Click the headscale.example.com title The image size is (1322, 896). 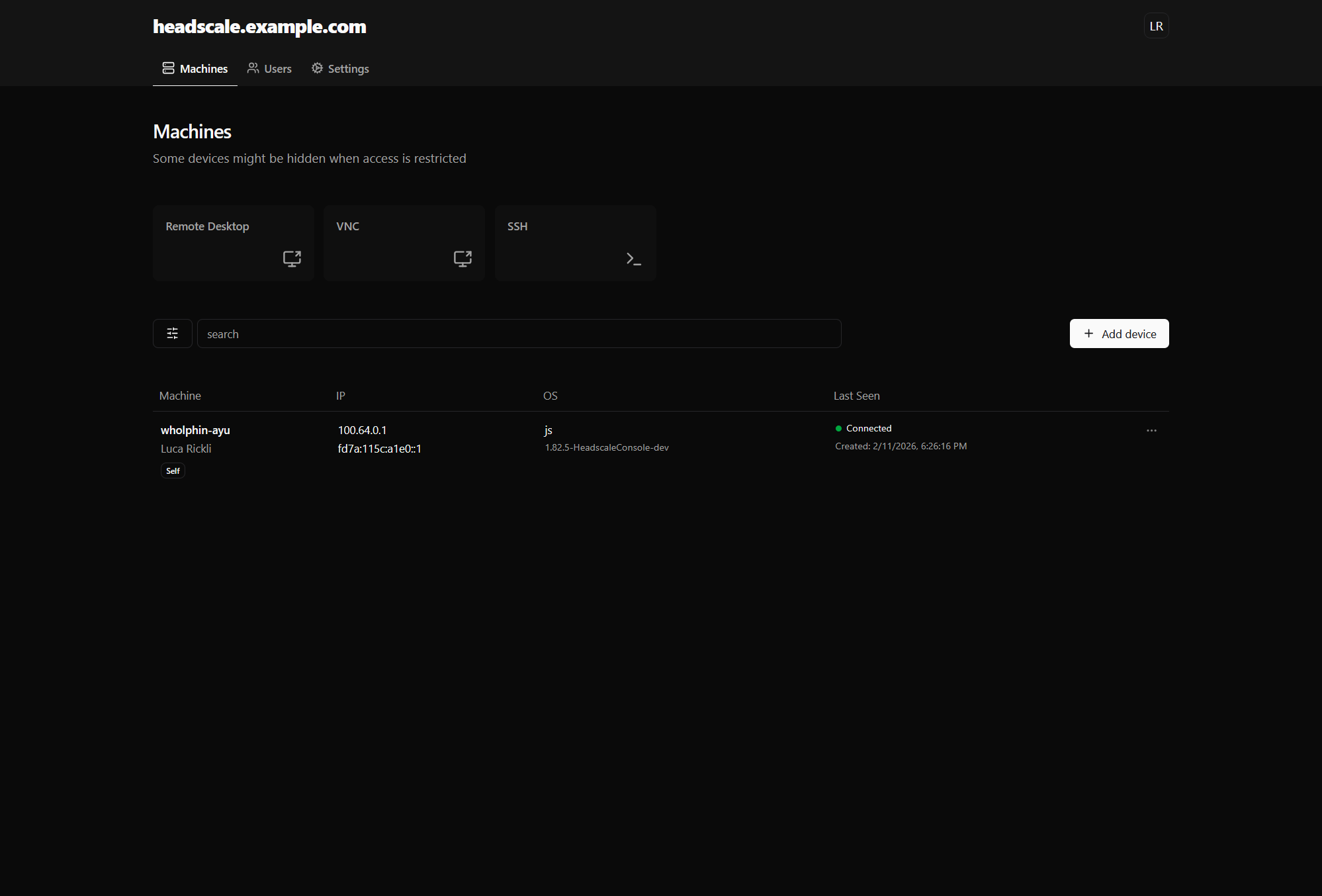(x=259, y=26)
